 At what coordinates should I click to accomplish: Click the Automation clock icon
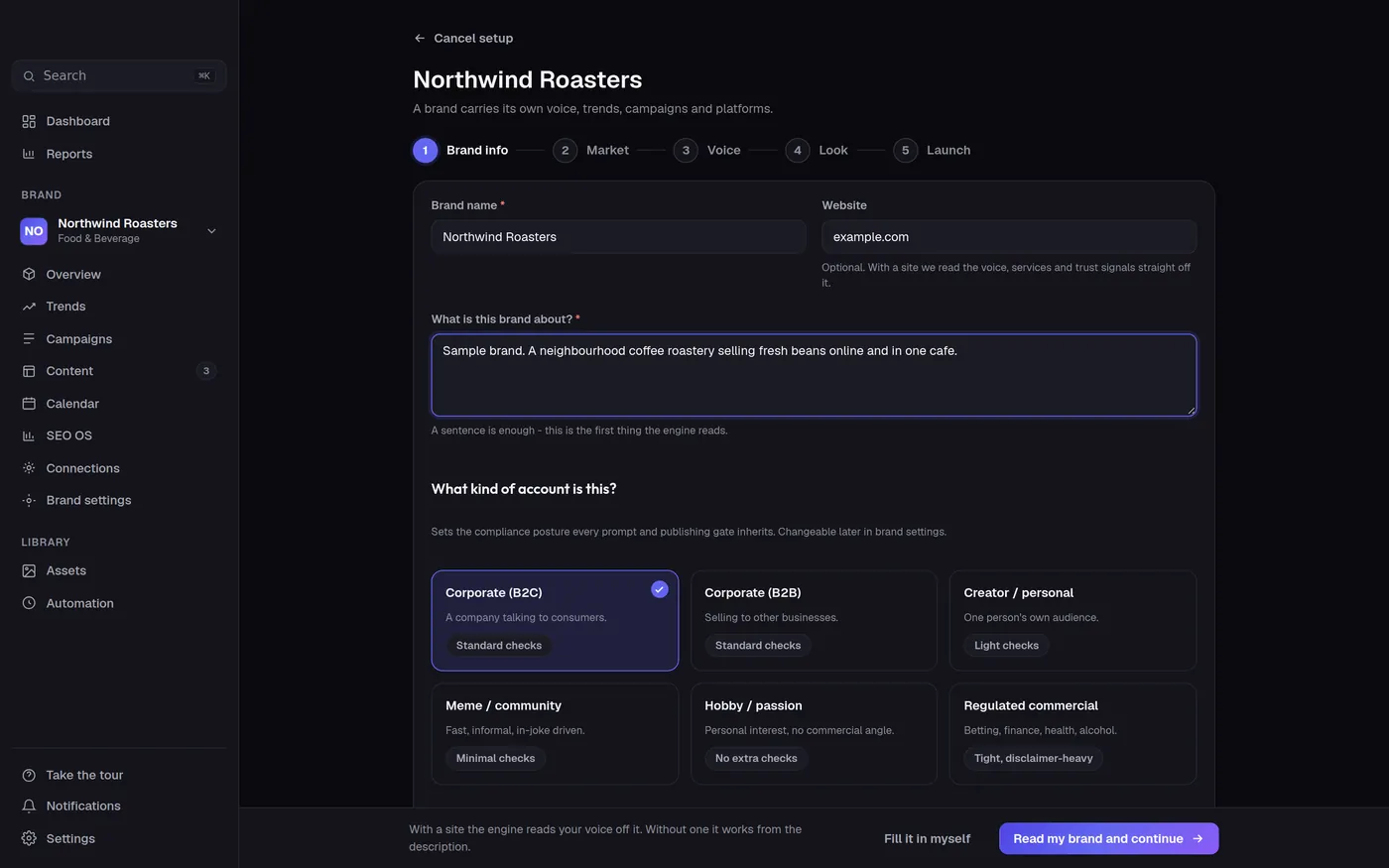[29, 603]
